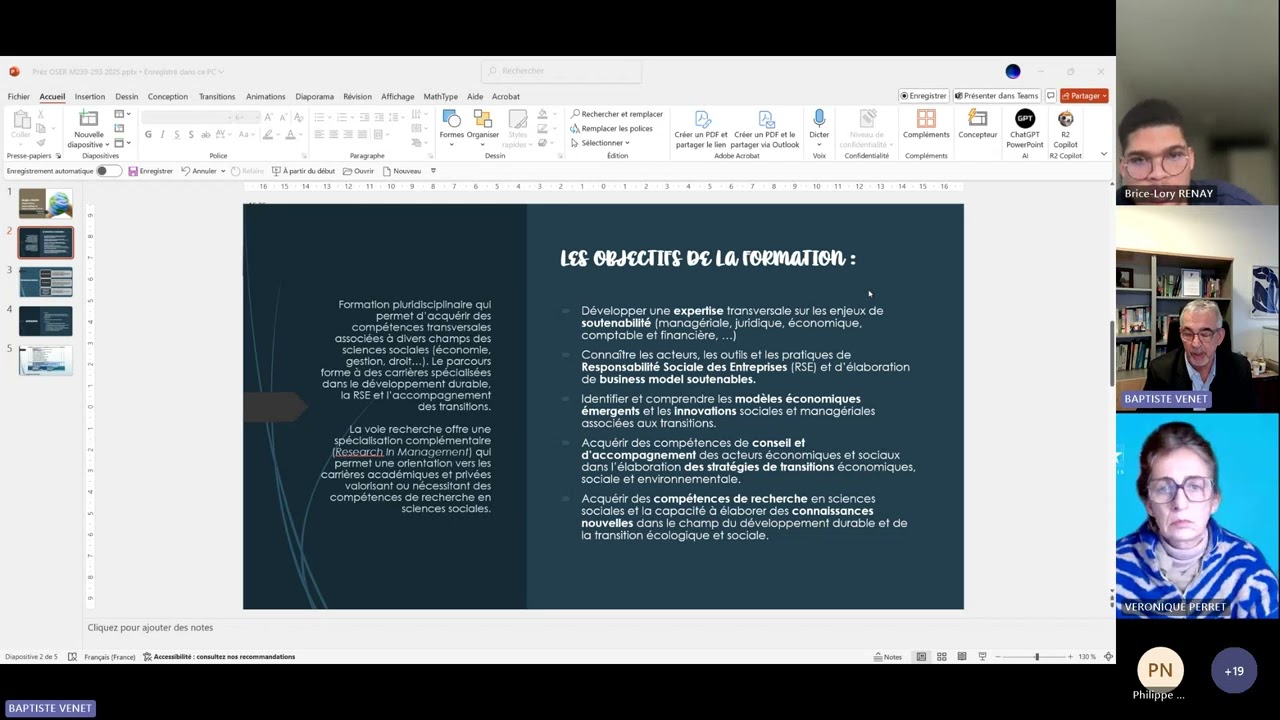Click Français (France) language indicator
This screenshot has width=1280, height=720.
[x=110, y=657]
